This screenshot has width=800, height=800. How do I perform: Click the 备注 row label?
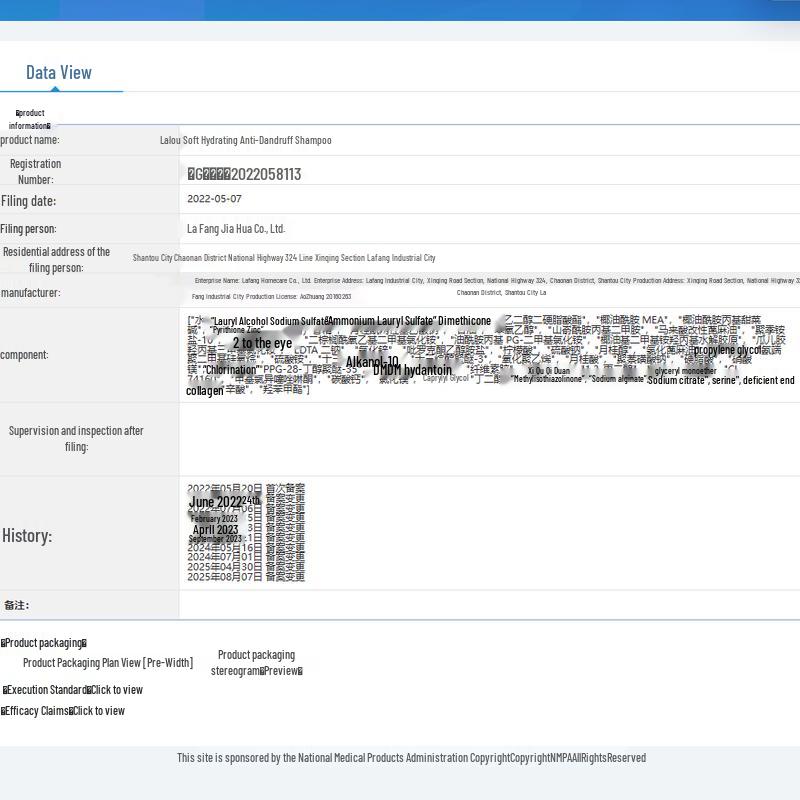click(16, 605)
